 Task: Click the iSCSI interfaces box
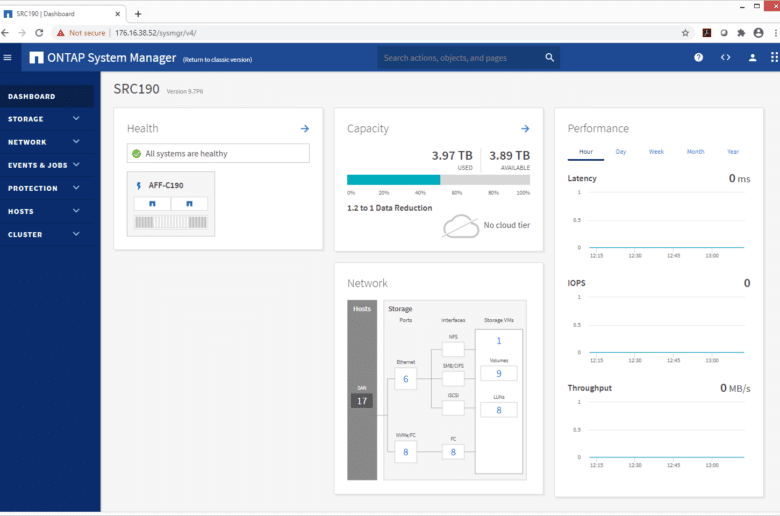tap(453, 408)
